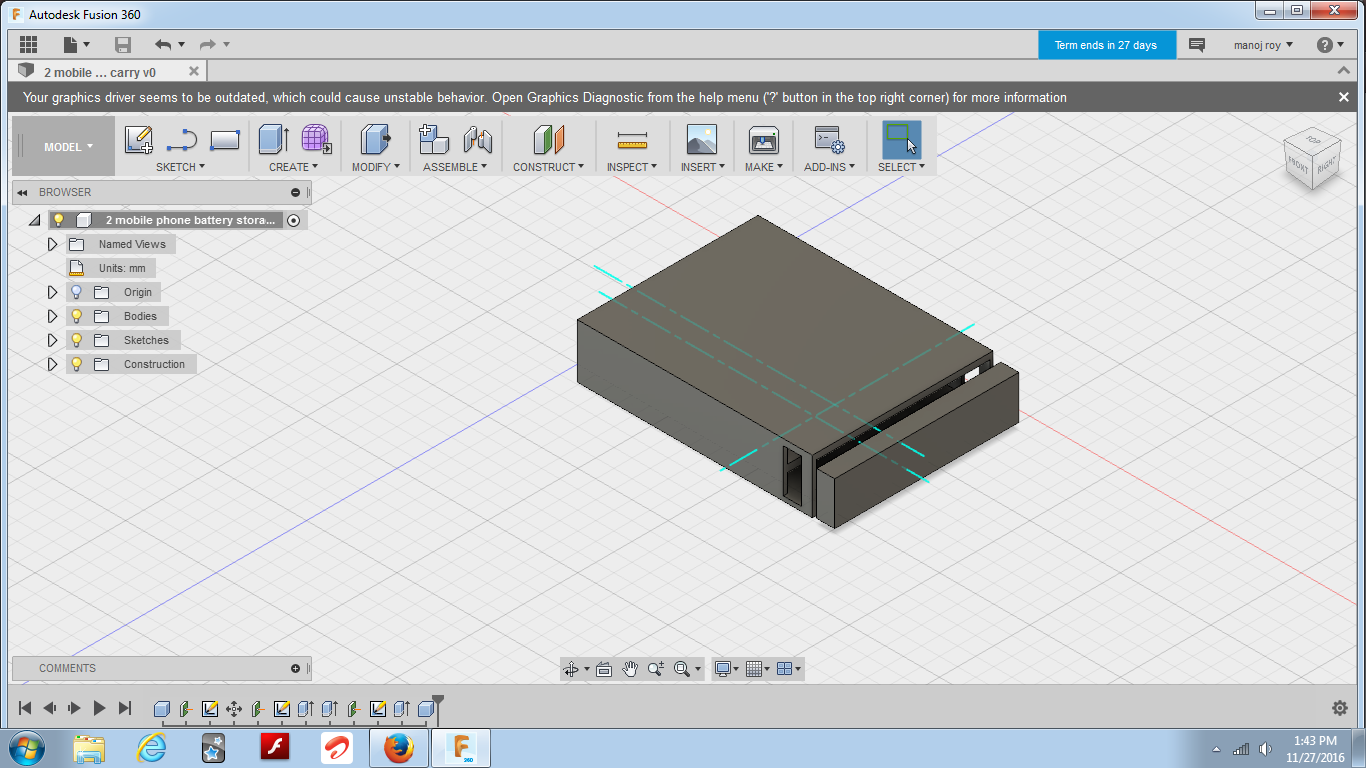Open the File menu icon
1366x768 pixels.
tap(76, 44)
